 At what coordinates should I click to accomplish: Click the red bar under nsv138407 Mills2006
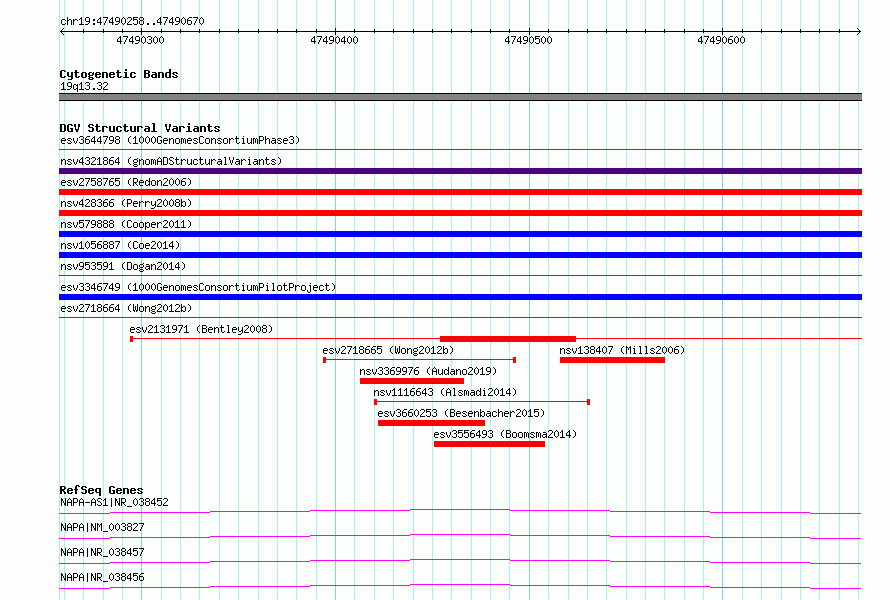pyautogui.click(x=612, y=360)
